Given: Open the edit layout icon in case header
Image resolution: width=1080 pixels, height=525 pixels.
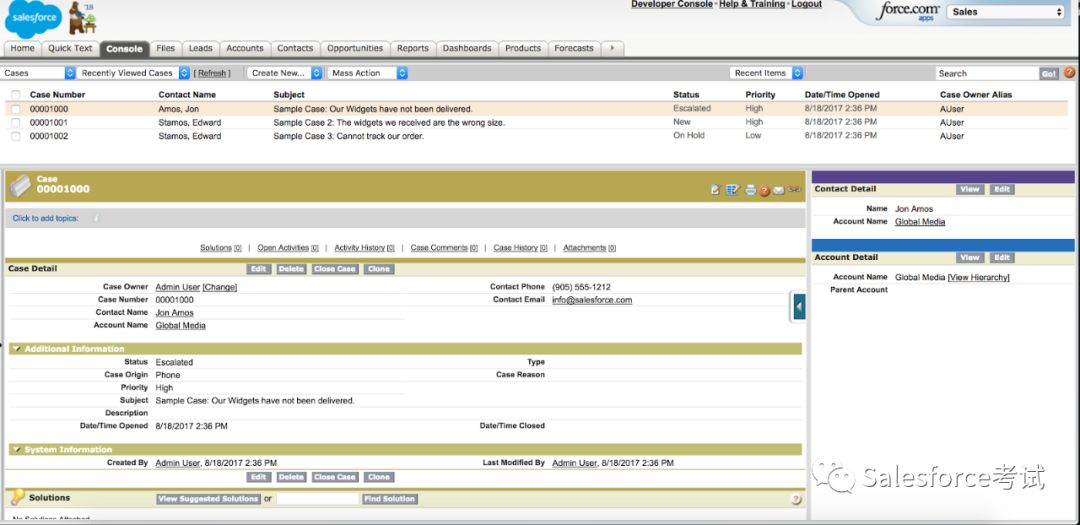Looking at the screenshot, I should 733,190.
